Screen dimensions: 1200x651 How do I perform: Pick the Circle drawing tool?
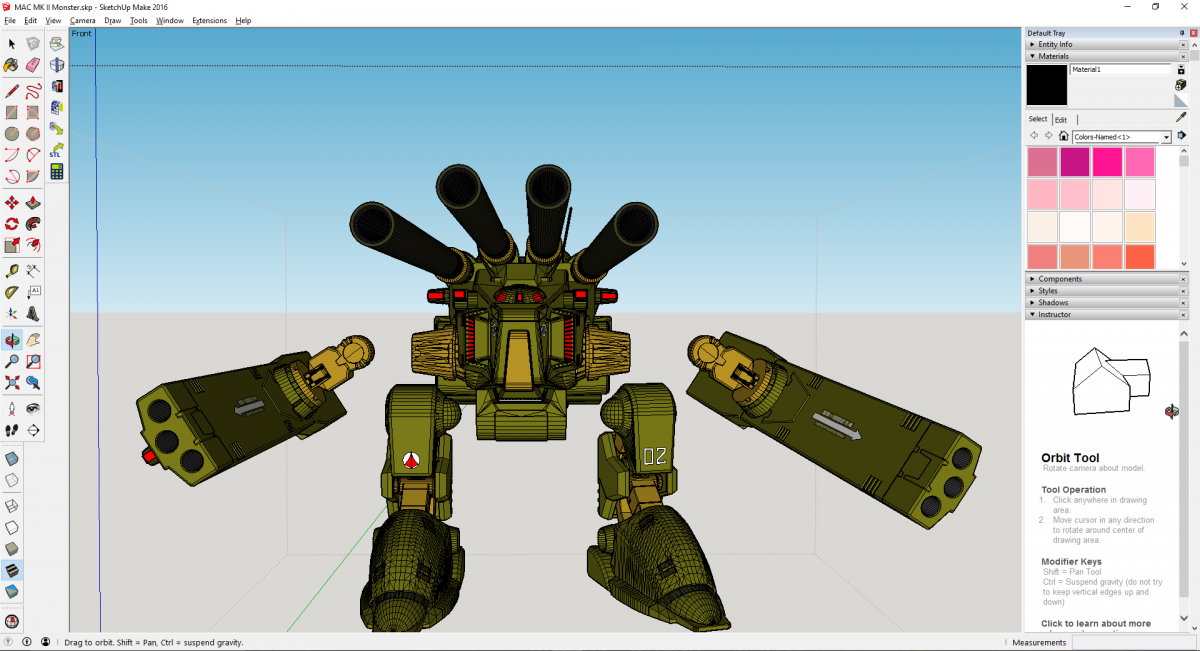tap(12, 134)
